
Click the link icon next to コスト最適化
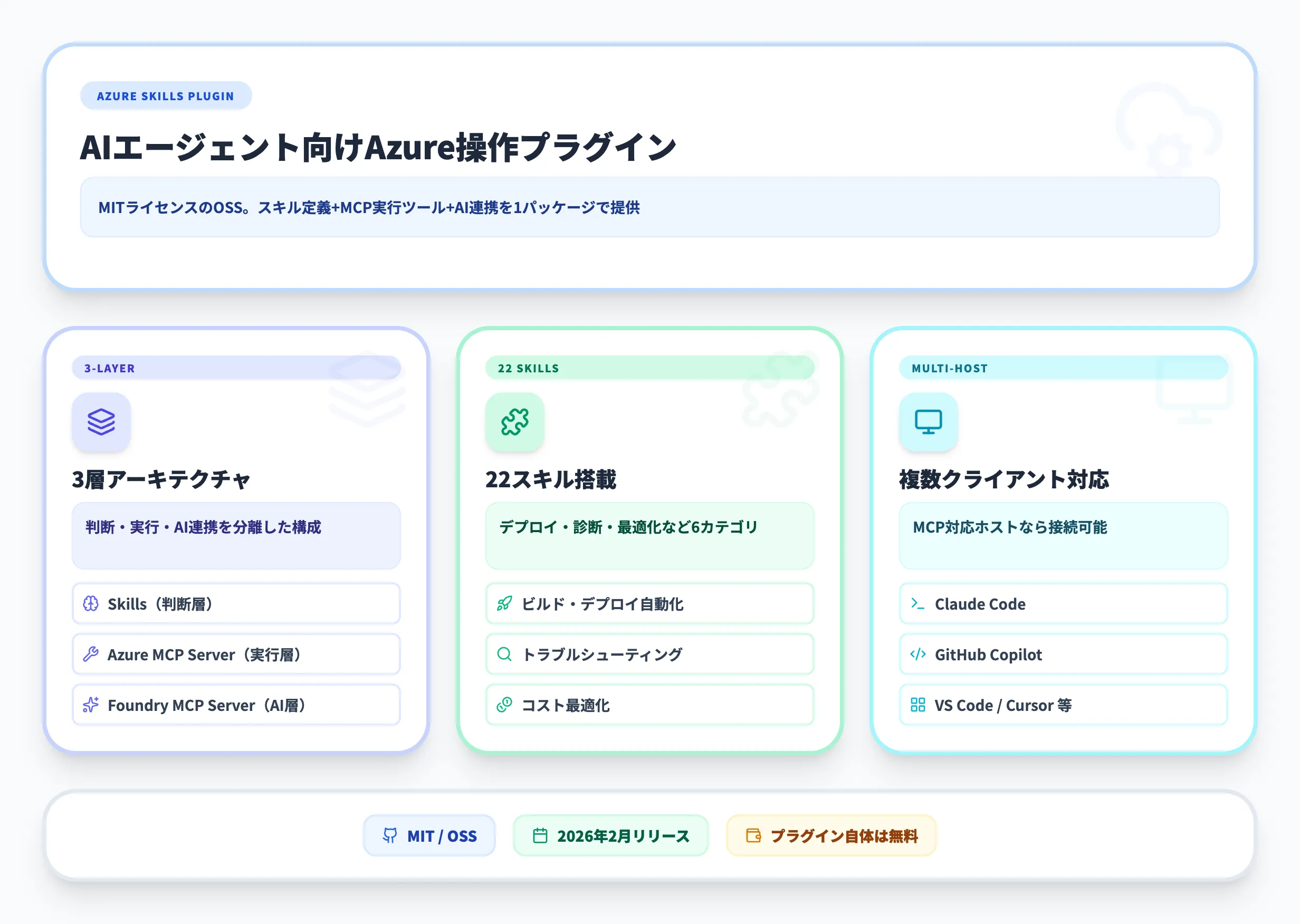504,705
